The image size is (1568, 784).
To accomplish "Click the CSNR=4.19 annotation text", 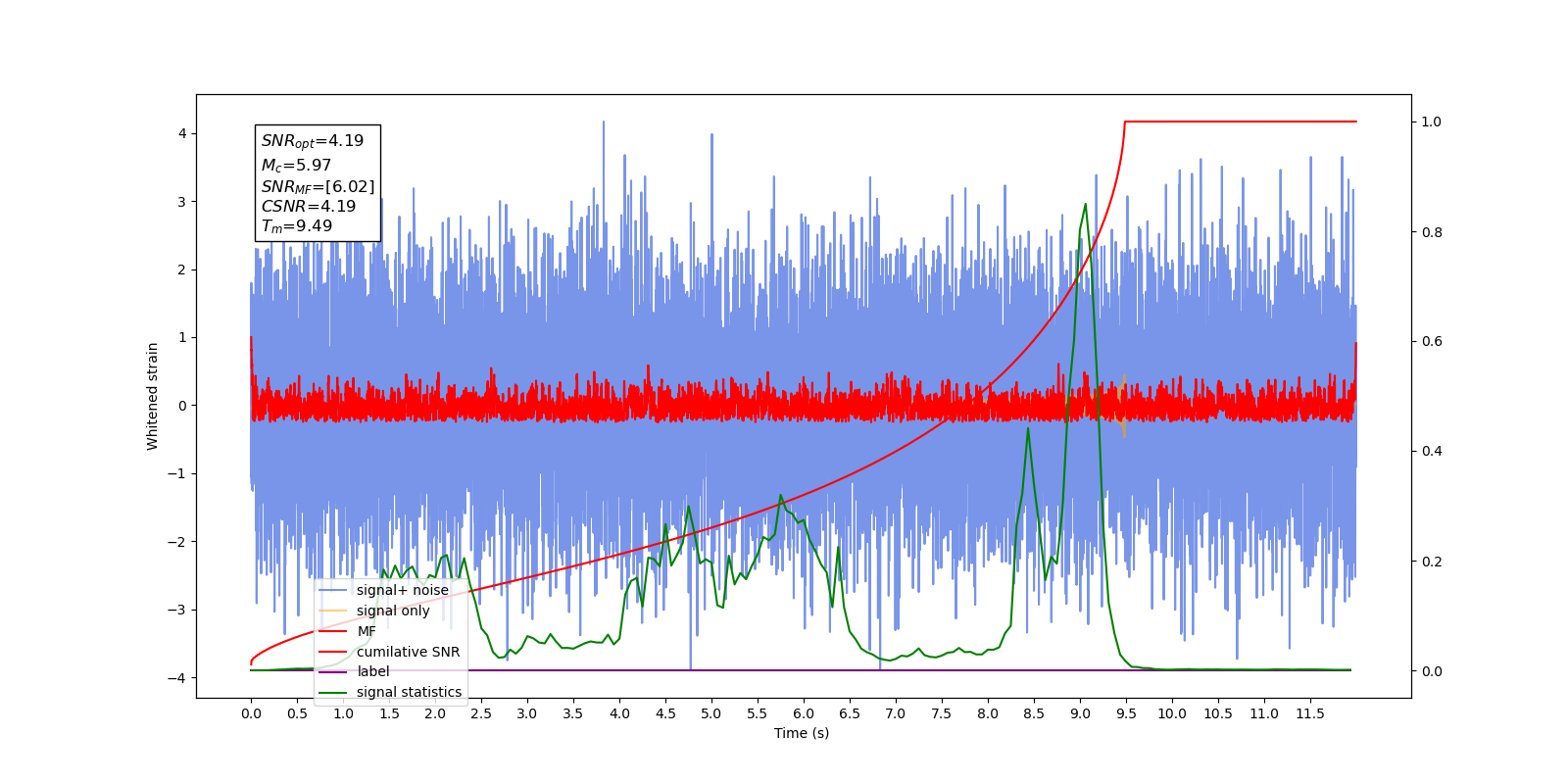I will point(309,206).
